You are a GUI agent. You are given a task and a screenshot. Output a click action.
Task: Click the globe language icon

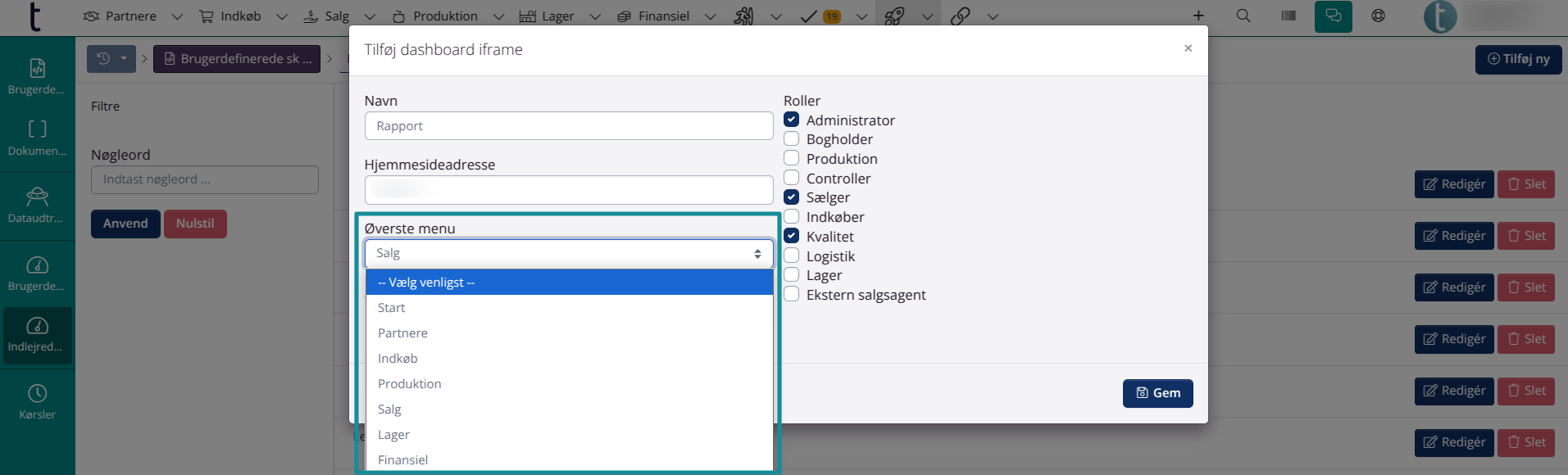1379,16
